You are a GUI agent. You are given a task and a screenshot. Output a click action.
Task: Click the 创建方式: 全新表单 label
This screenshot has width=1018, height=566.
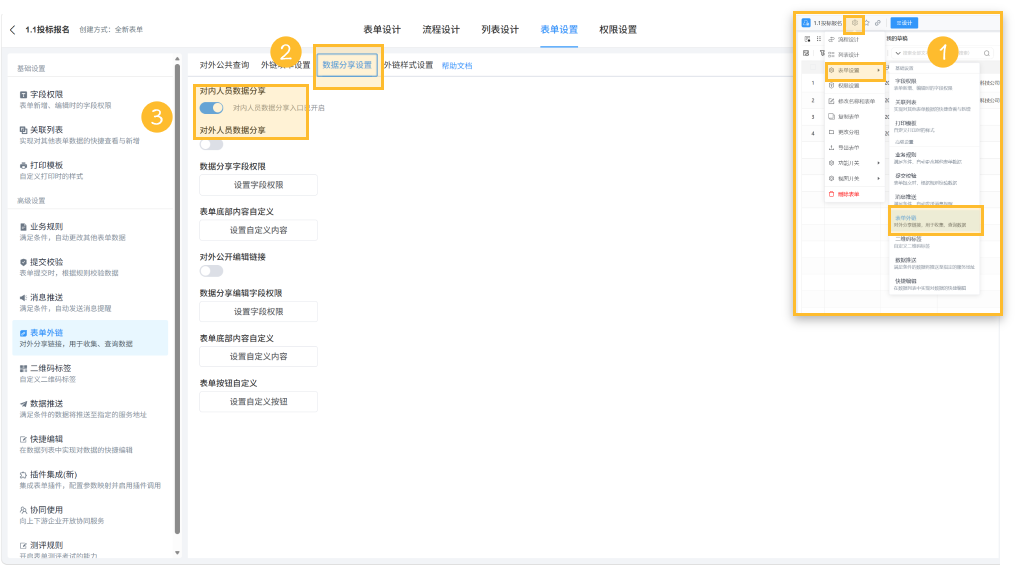[x=111, y=30]
